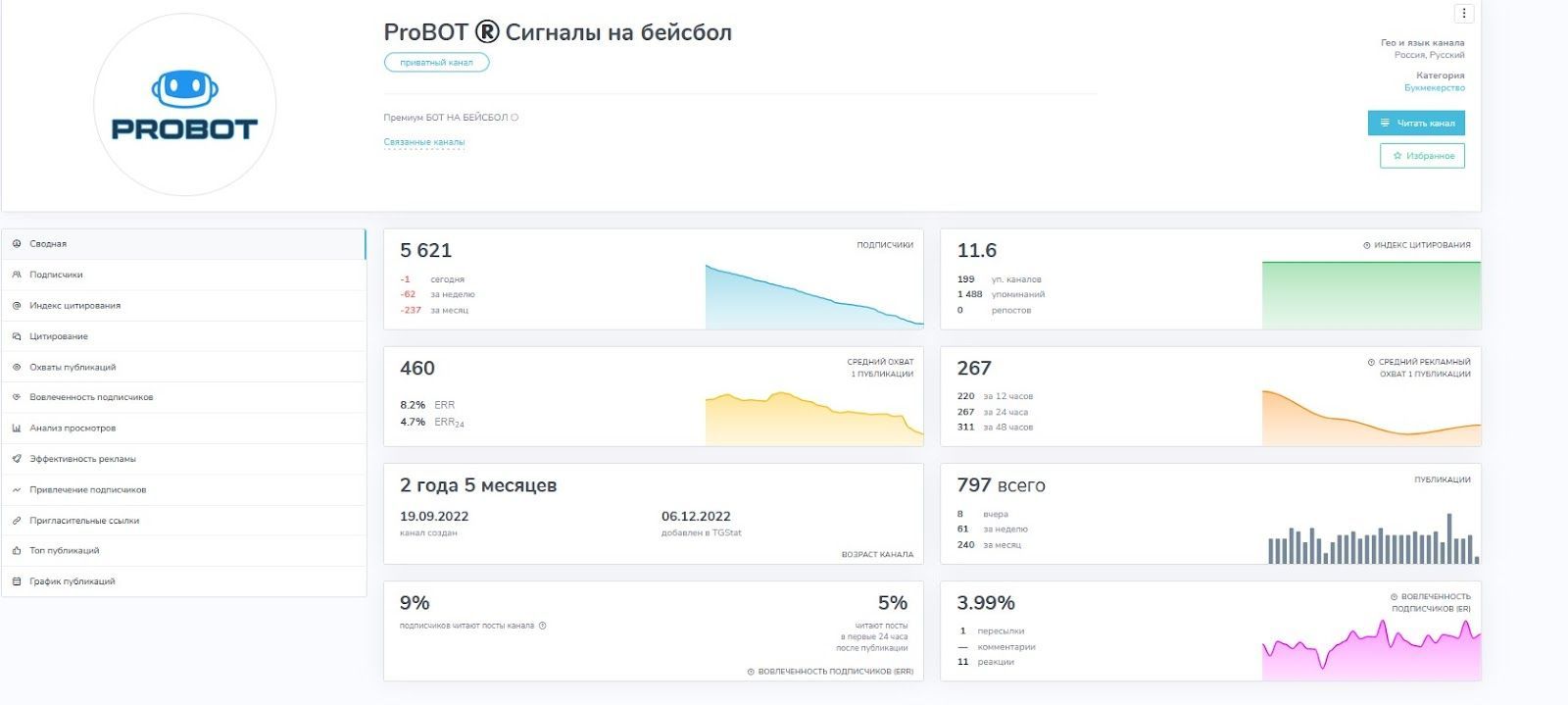Click the link icon for Пригласительные ссылки

(17, 521)
